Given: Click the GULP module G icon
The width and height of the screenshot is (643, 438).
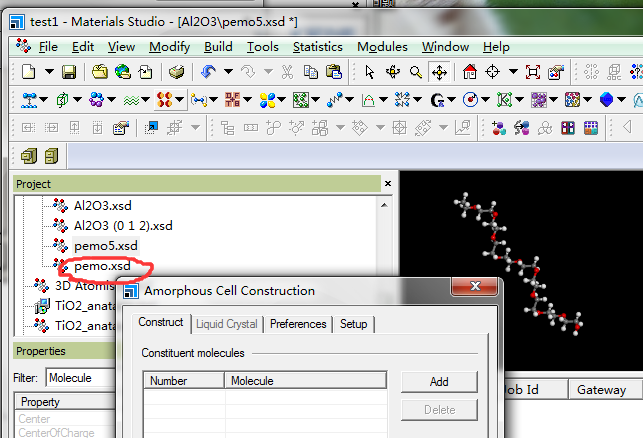Looking at the screenshot, I should coord(437,100).
